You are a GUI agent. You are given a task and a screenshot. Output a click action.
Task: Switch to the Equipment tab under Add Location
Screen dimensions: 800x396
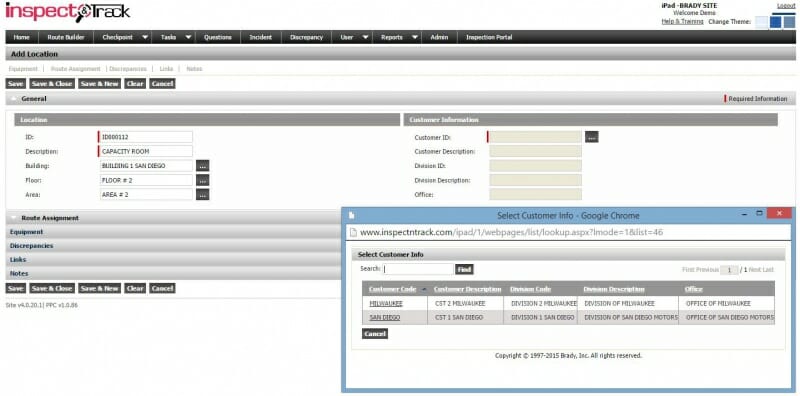(x=23, y=68)
